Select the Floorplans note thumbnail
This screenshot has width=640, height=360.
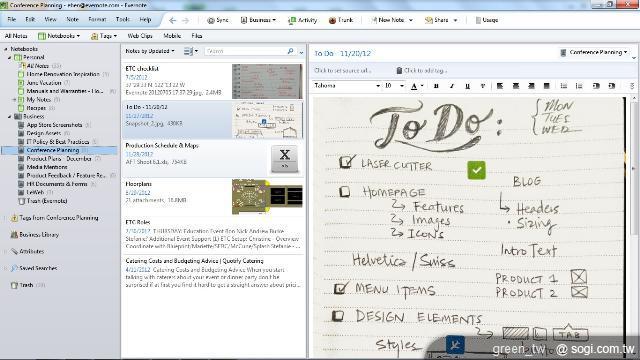[267, 196]
